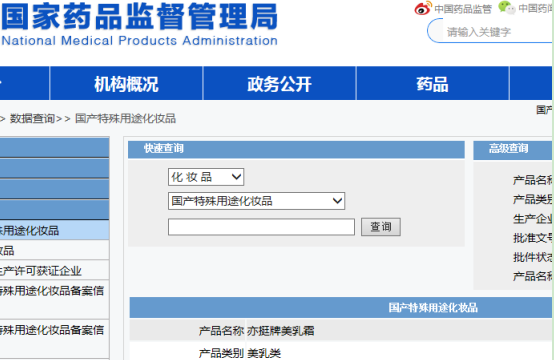Select 生产许可获证企业 sidebar item

tap(54, 271)
